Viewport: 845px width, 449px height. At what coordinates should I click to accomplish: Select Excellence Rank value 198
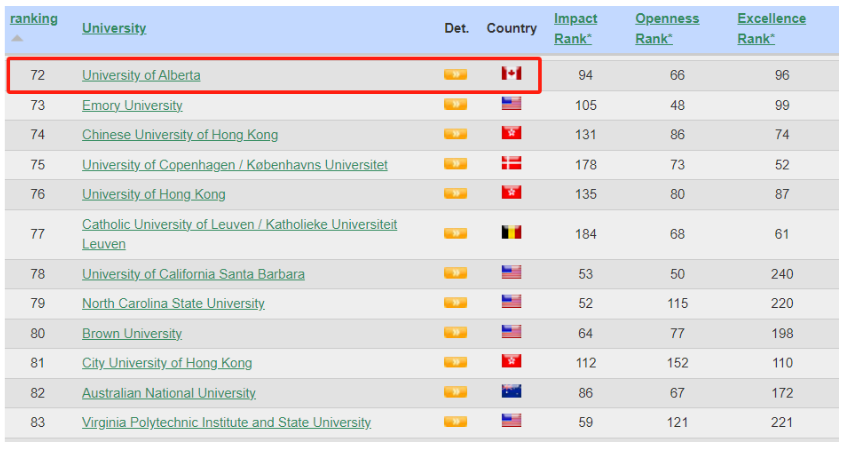(782, 334)
